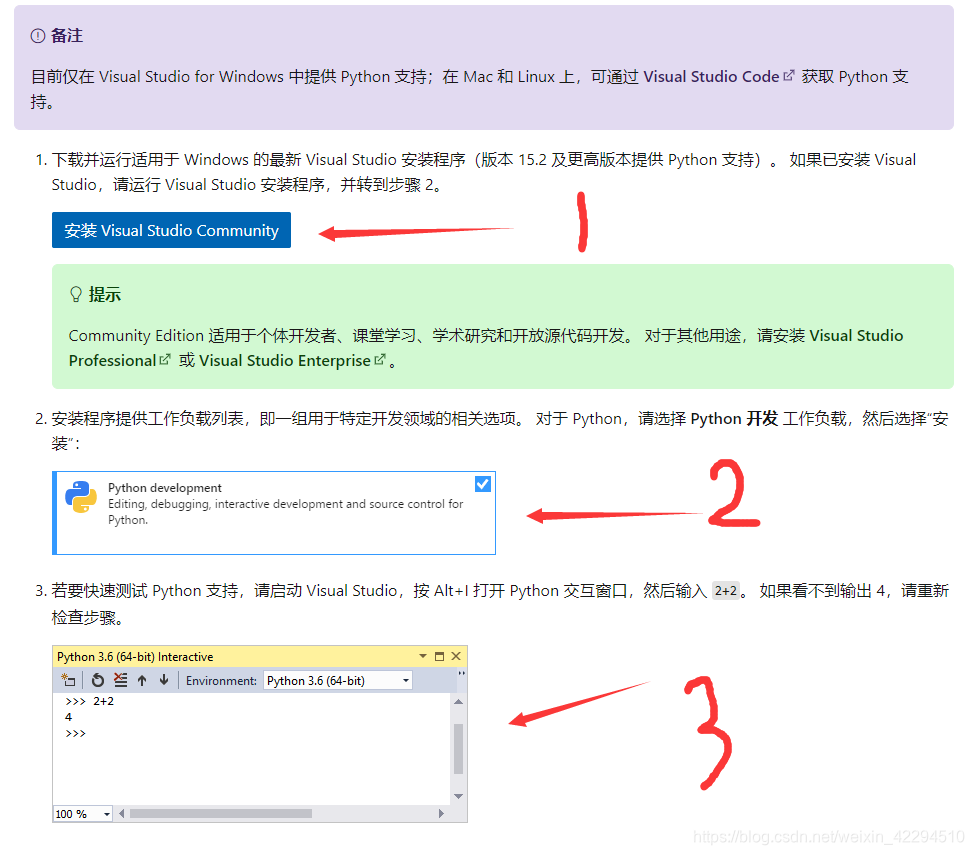Click the 提示 heading text
The height and width of the screenshot is (855, 974).
click(104, 295)
